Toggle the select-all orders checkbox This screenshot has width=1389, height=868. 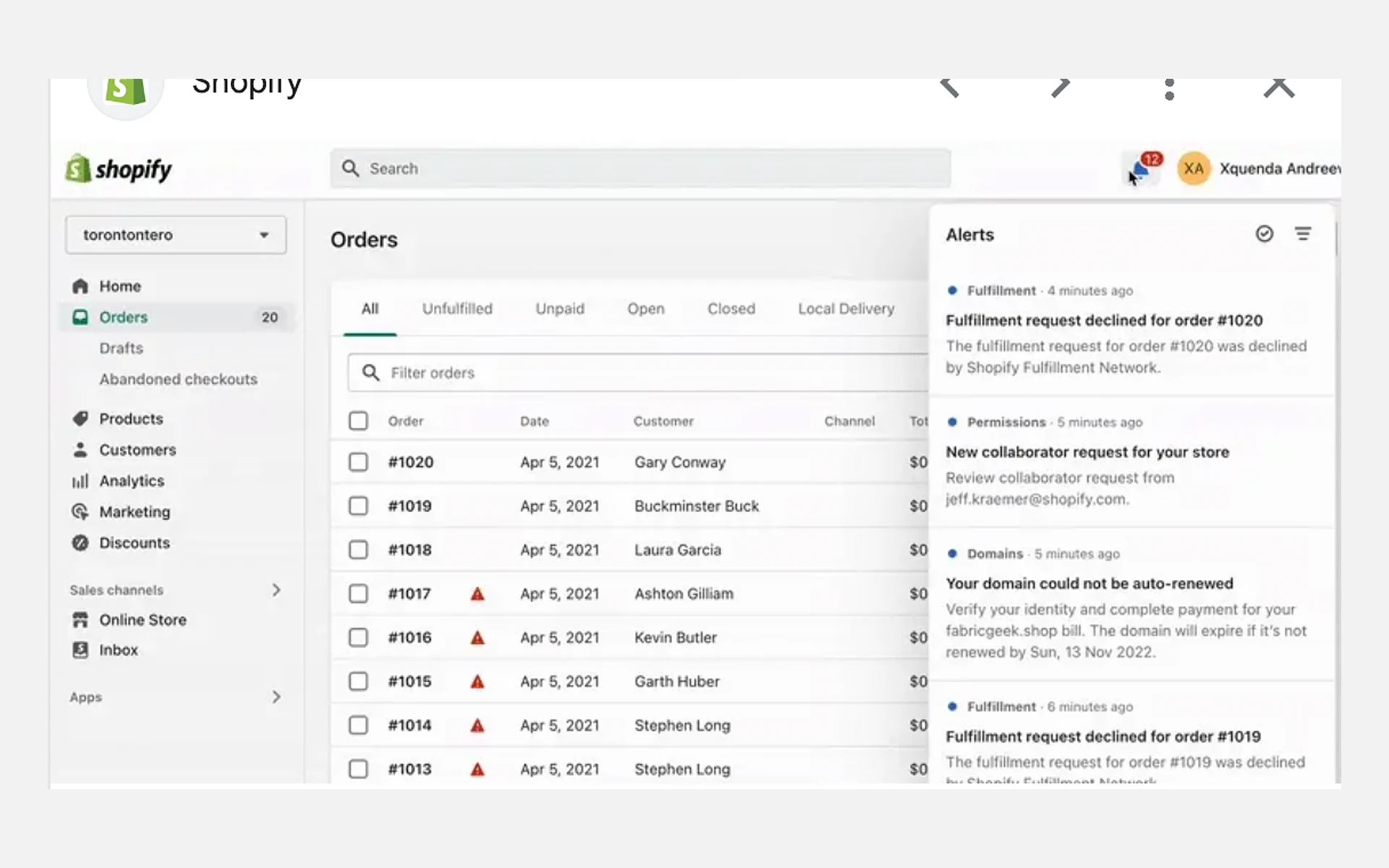[x=358, y=421]
